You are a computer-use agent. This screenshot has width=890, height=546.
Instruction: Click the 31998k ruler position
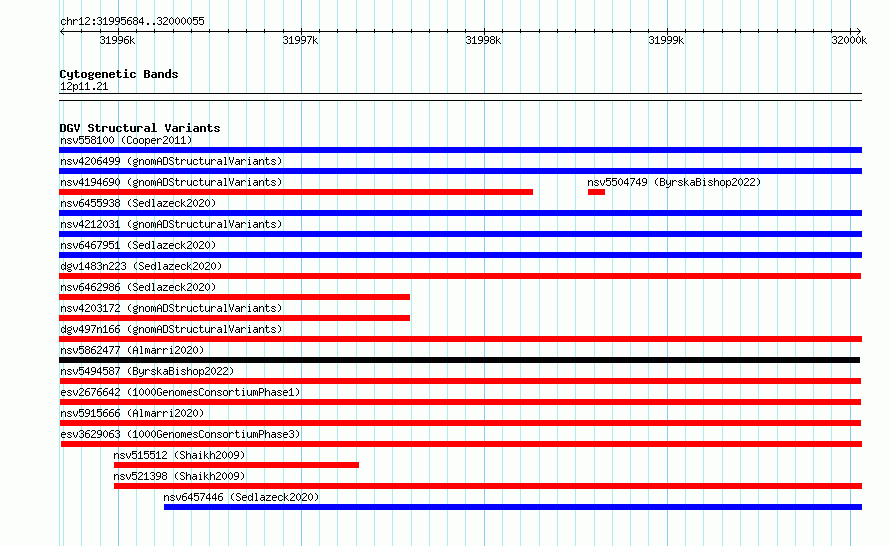(483, 40)
